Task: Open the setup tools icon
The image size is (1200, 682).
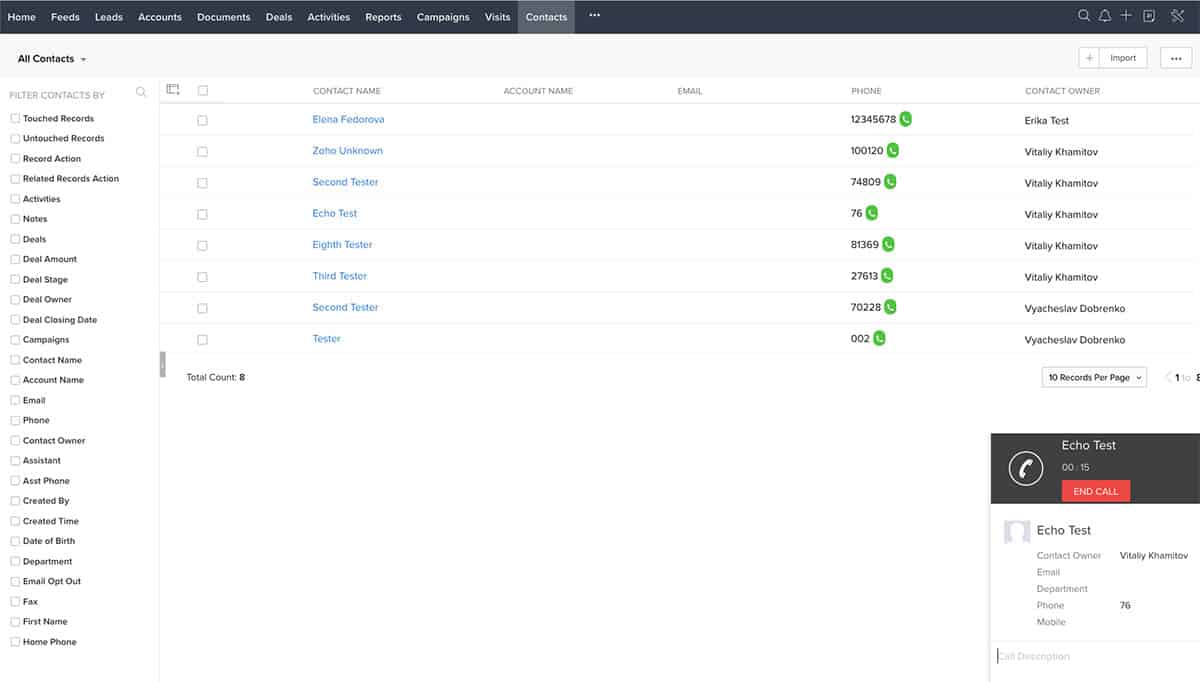Action: [x=1177, y=16]
